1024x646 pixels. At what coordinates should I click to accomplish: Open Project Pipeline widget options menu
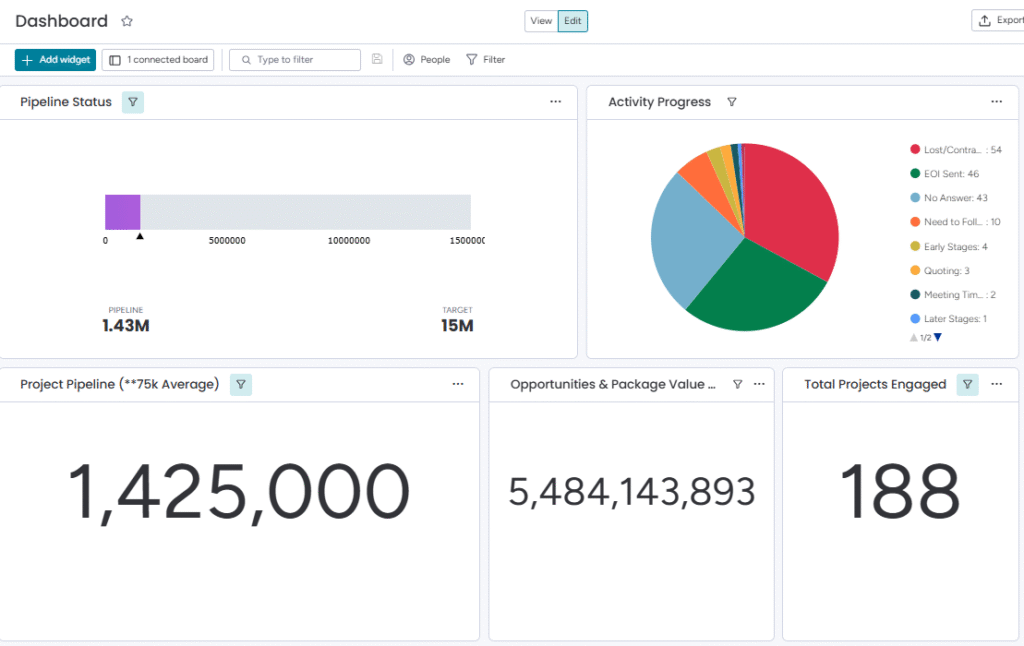tap(458, 384)
